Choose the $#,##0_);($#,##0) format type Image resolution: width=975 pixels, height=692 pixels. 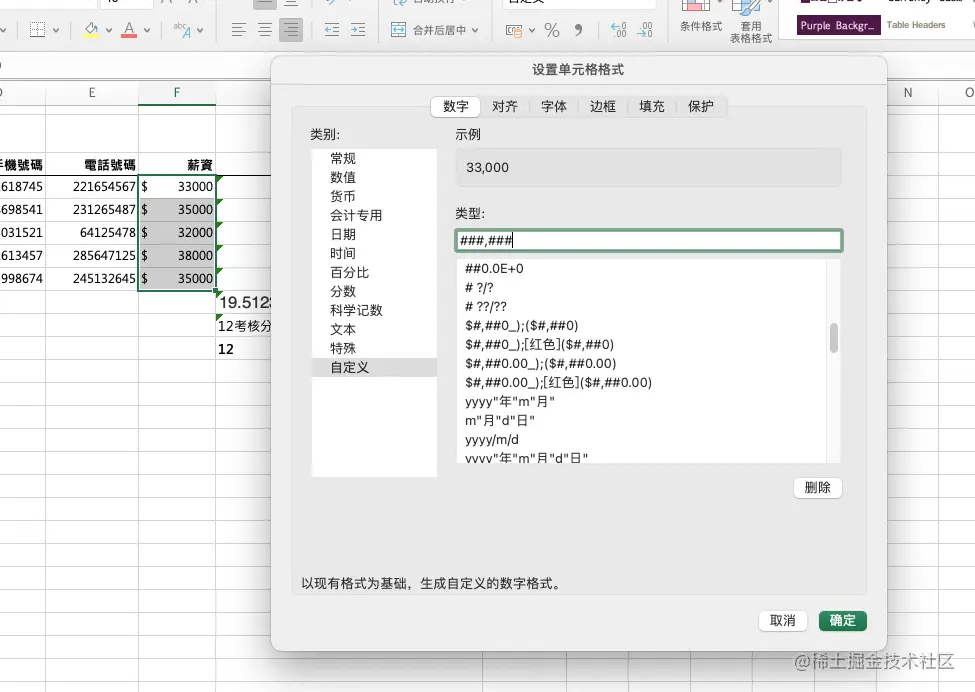[642, 326]
